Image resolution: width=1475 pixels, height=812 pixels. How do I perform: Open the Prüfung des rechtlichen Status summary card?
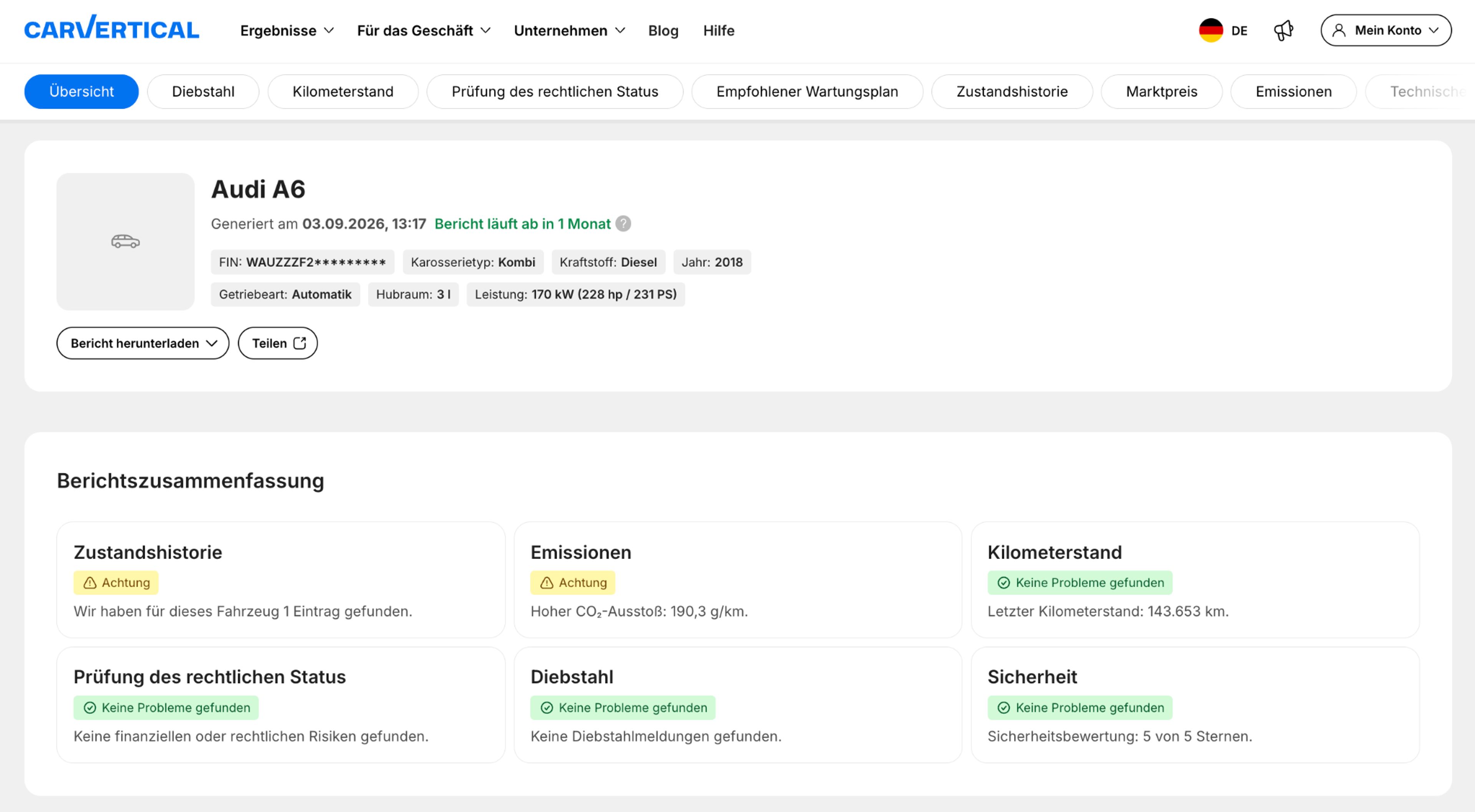point(280,705)
